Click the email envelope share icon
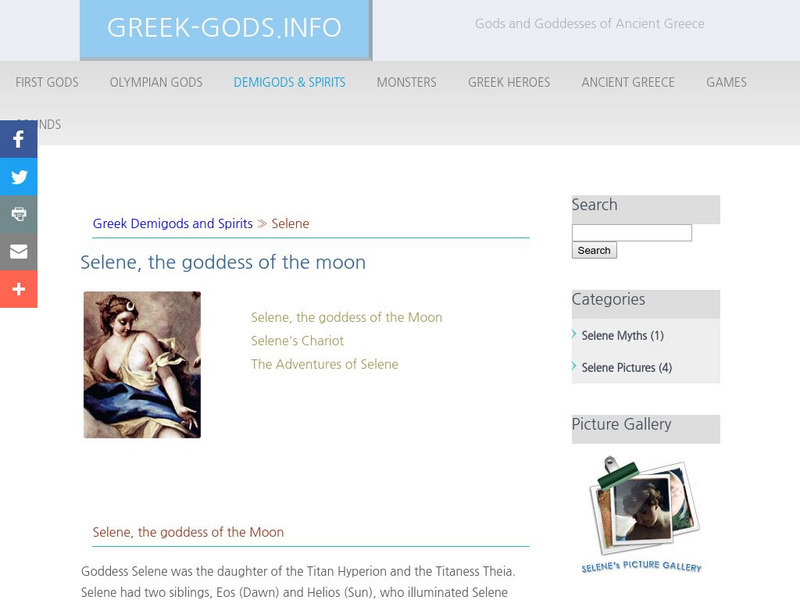800x600 pixels. coord(18,252)
